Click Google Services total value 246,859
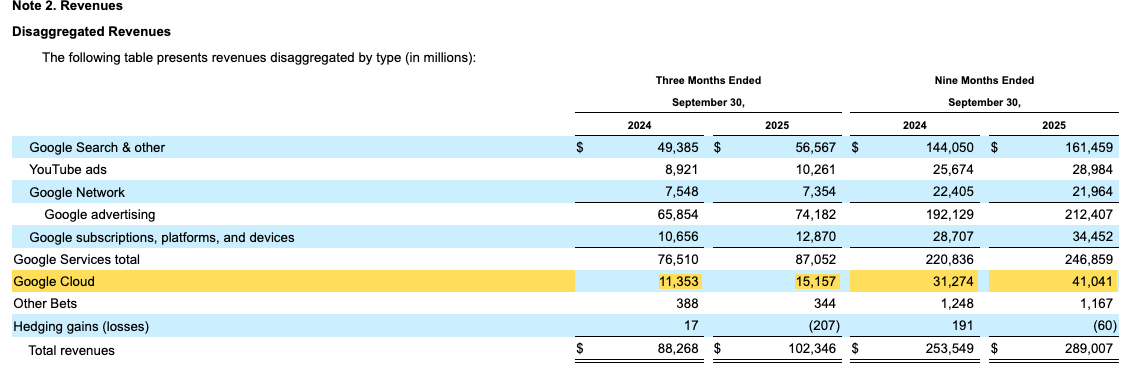 (x=1090, y=259)
